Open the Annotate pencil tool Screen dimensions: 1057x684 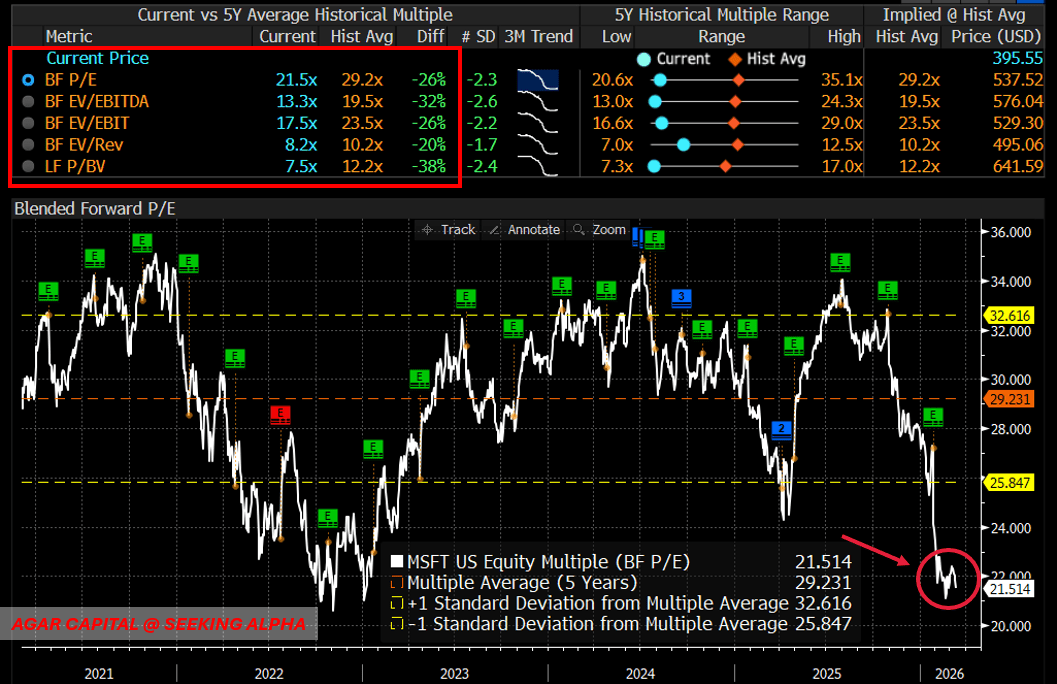523,229
